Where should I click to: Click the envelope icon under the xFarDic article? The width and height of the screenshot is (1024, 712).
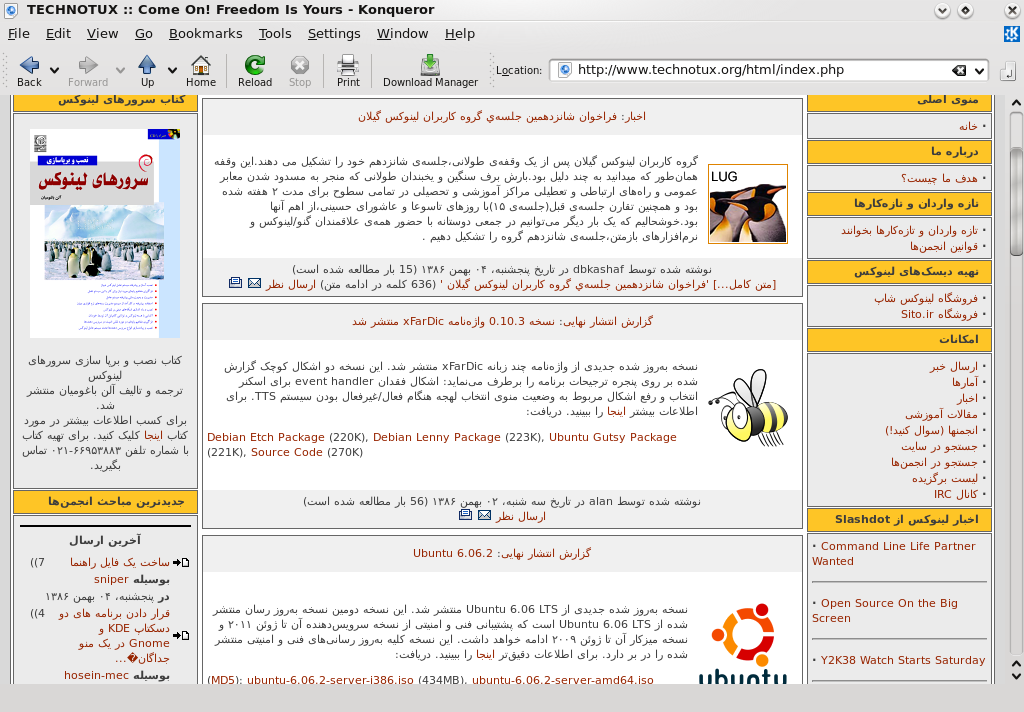(484, 515)
